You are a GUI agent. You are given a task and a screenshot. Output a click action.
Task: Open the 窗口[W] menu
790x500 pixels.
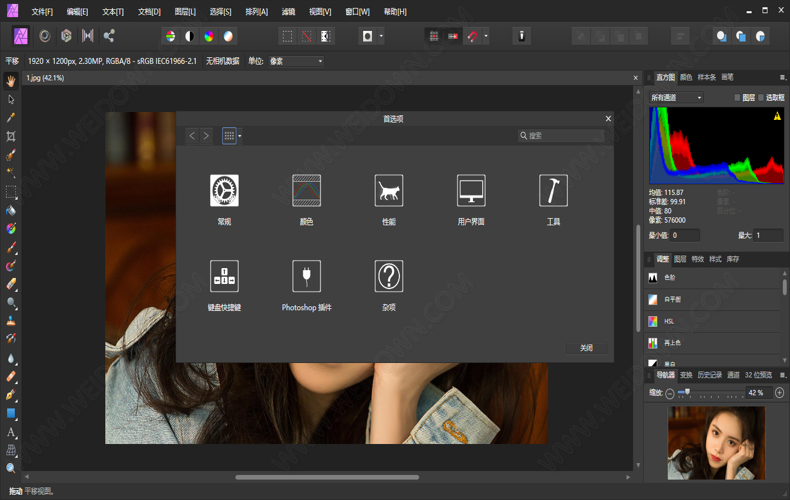tap(357, 12)
